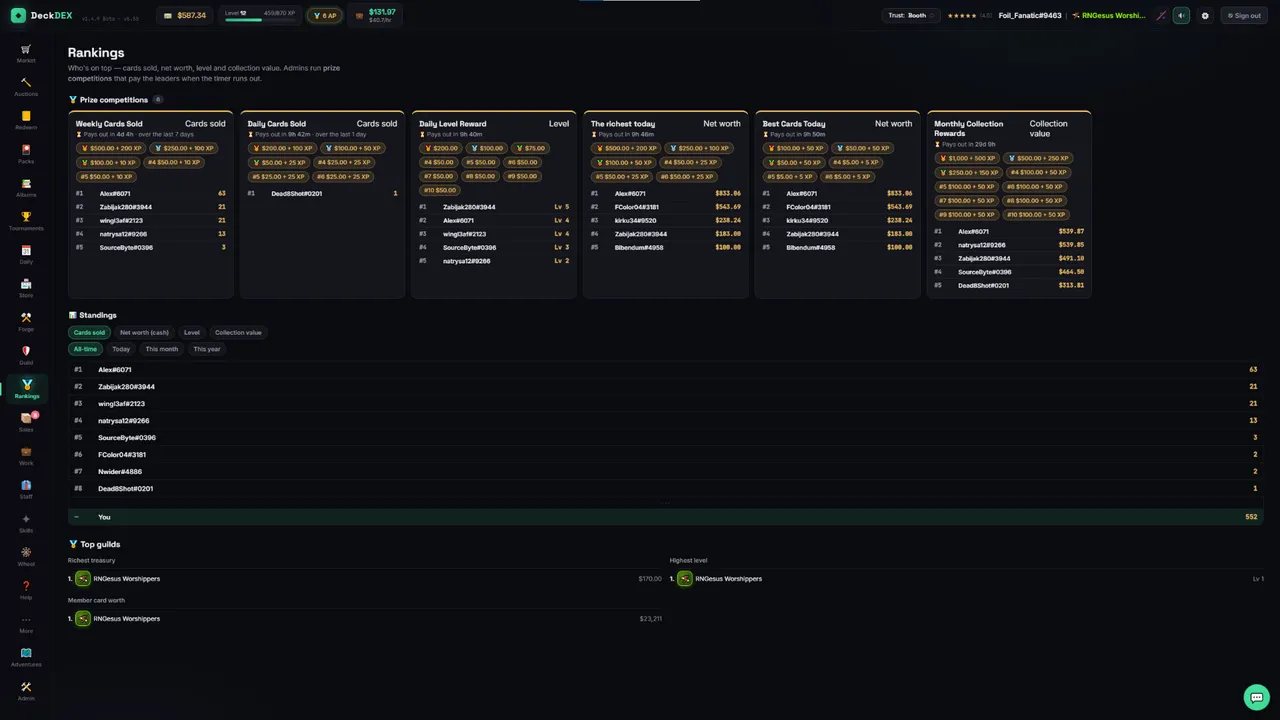Open the Weekly Cards Sold competition card title
The height and width of the screenshot is (720, 1280).
coord(109,124)
